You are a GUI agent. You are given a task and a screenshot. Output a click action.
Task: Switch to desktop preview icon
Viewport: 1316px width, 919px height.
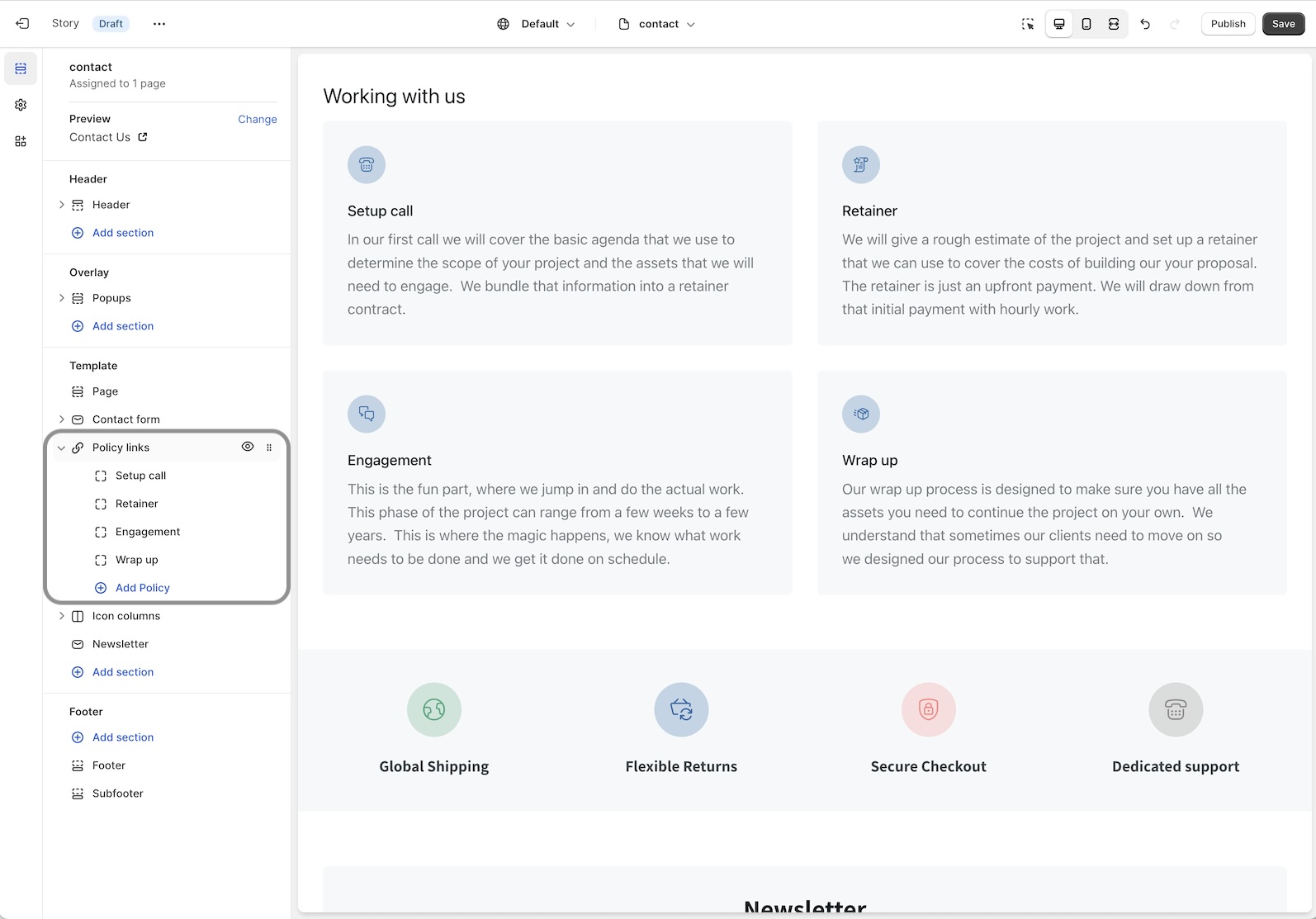pyautogui.click(x=1059, y=24)
